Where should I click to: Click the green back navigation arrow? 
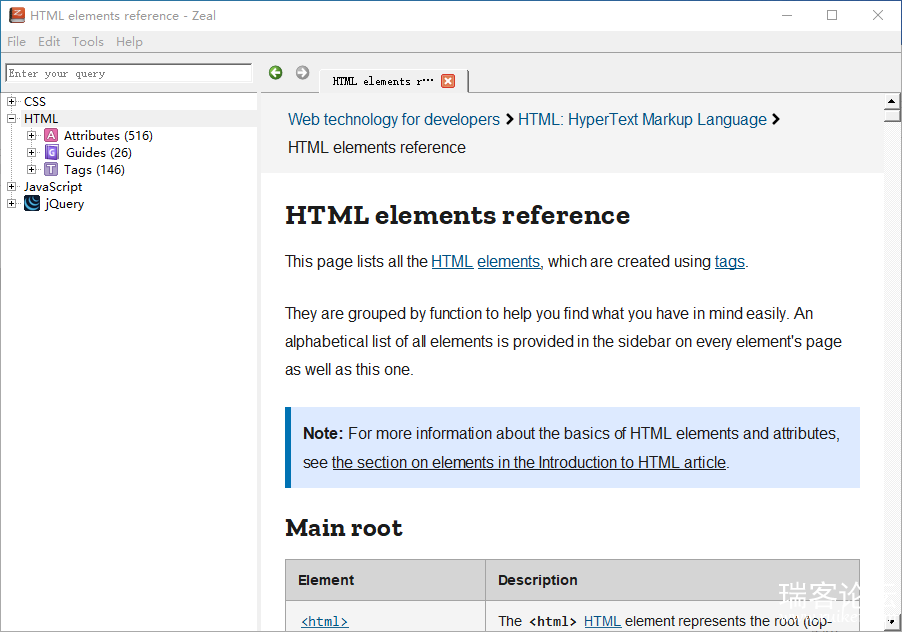[276, 72]
